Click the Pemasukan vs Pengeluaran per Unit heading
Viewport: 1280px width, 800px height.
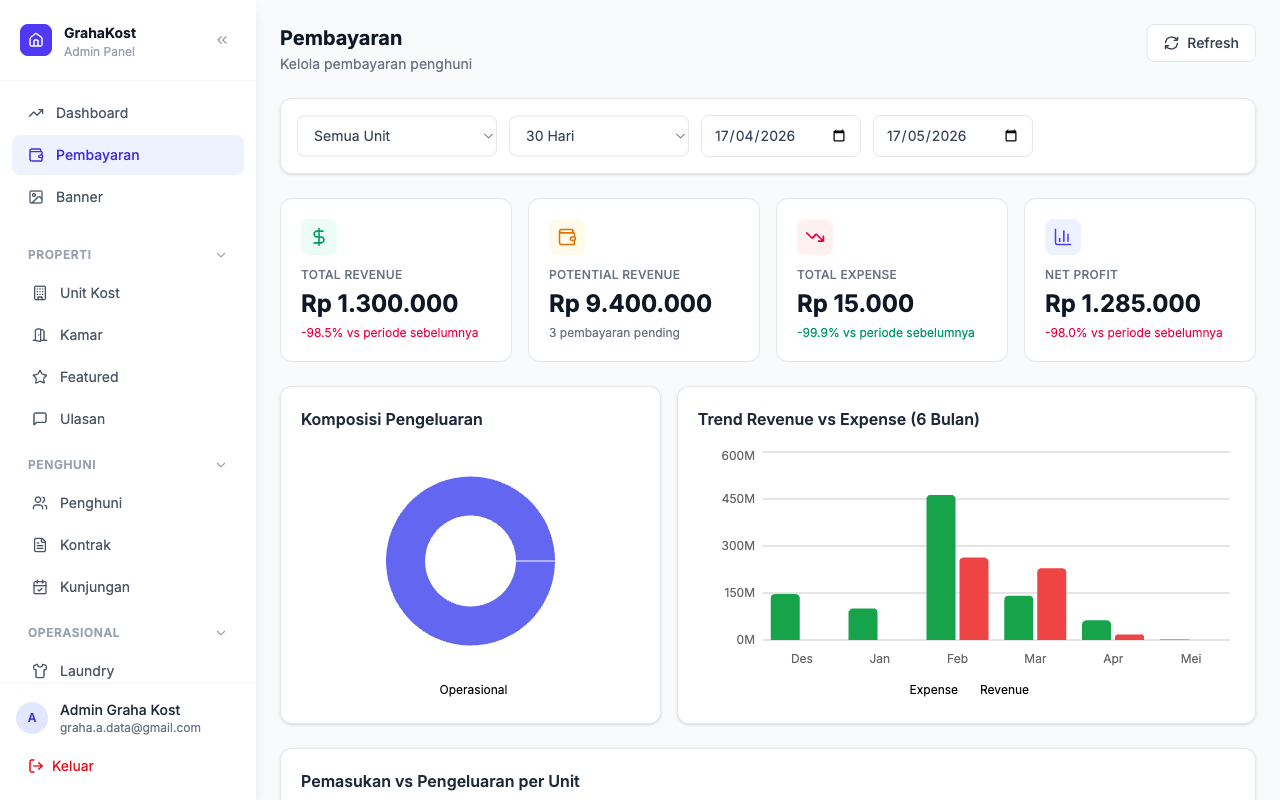[440, 781]
